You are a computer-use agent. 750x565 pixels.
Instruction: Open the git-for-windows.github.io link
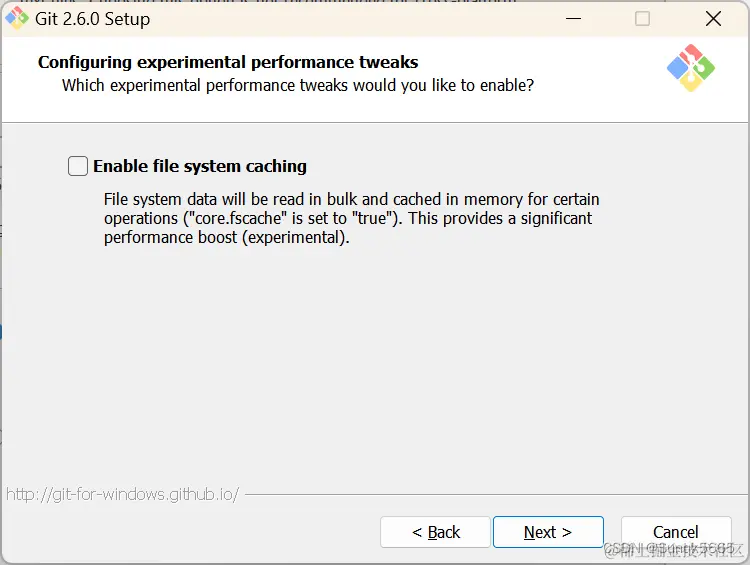pyautogui.click(x=122, y=494)
